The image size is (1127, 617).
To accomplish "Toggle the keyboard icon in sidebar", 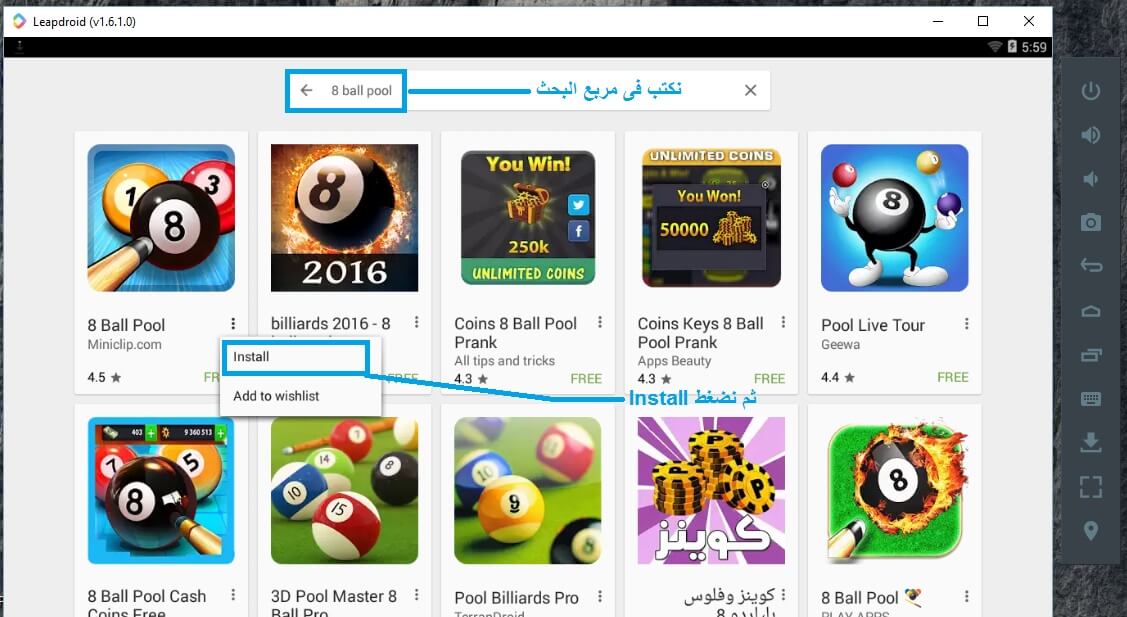I will click(x=1090, y=398).
